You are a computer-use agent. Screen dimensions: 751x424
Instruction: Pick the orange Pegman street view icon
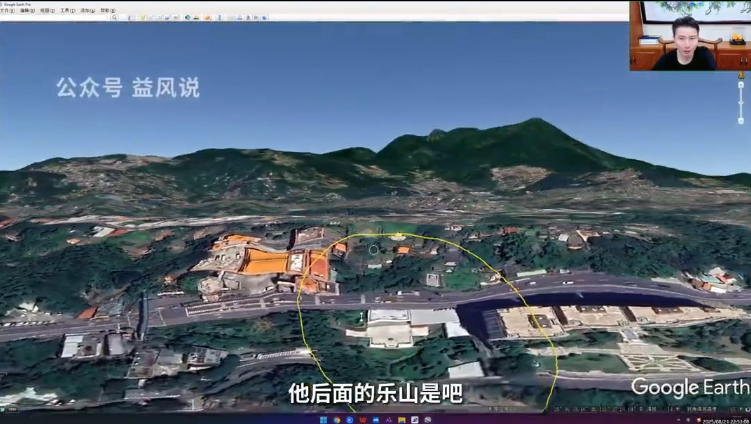click(741, 75)
